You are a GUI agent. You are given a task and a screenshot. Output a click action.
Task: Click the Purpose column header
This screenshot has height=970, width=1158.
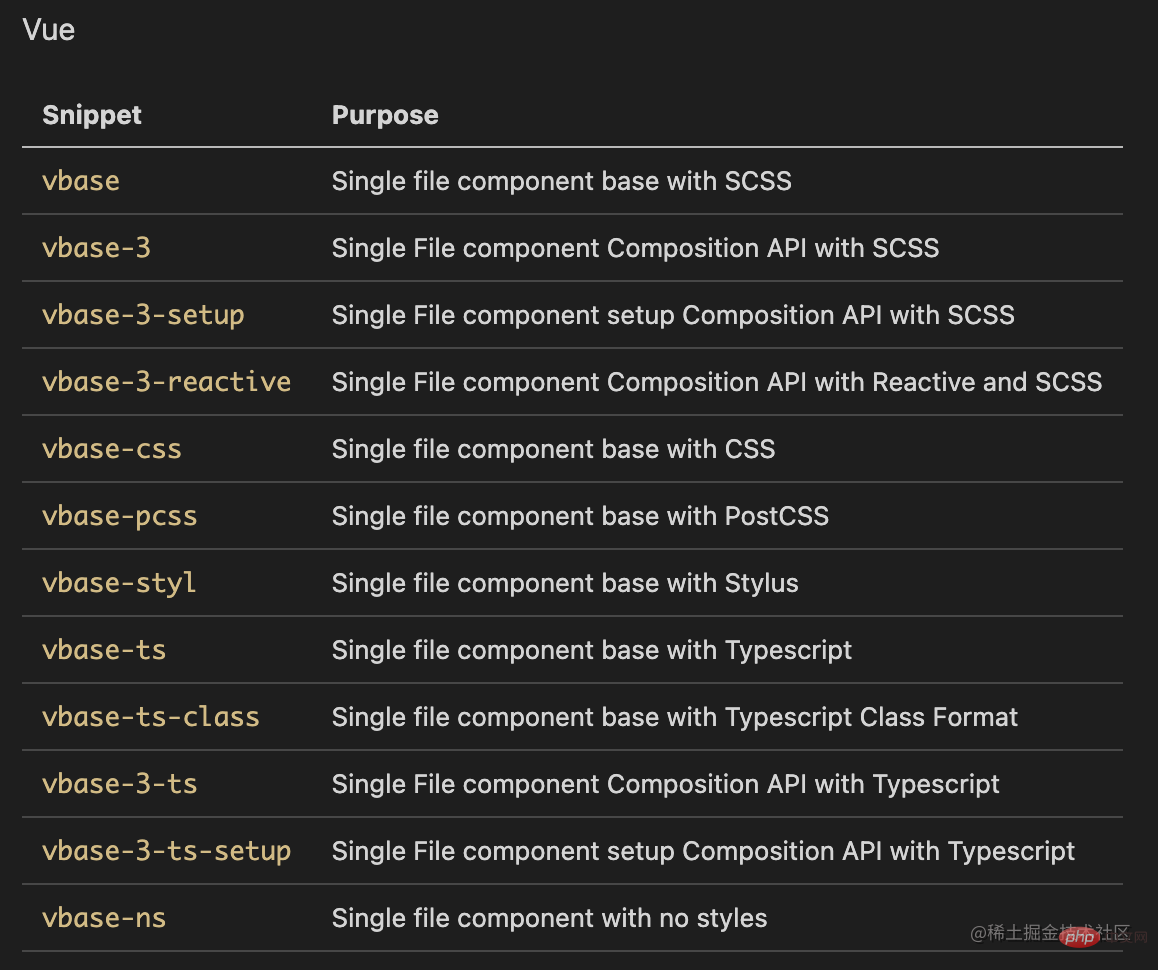click(385, 115)
